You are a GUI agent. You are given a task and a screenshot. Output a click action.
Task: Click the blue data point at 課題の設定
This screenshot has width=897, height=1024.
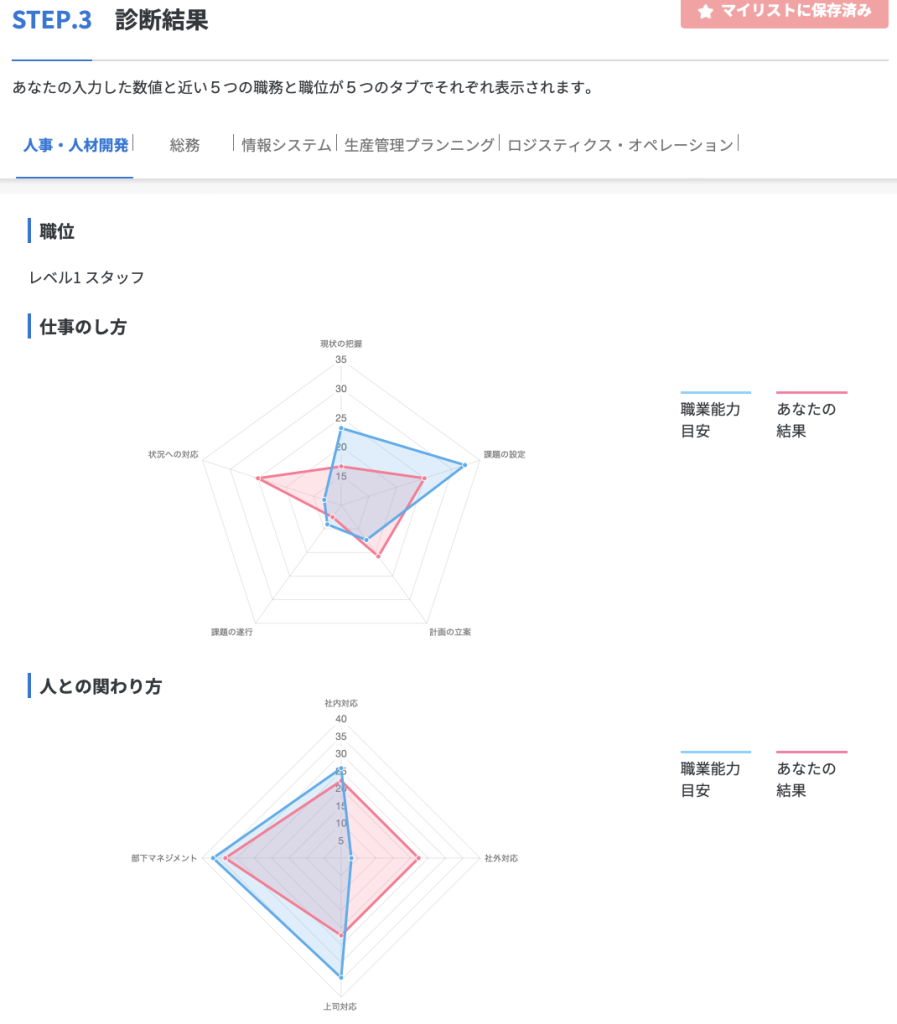464,465
